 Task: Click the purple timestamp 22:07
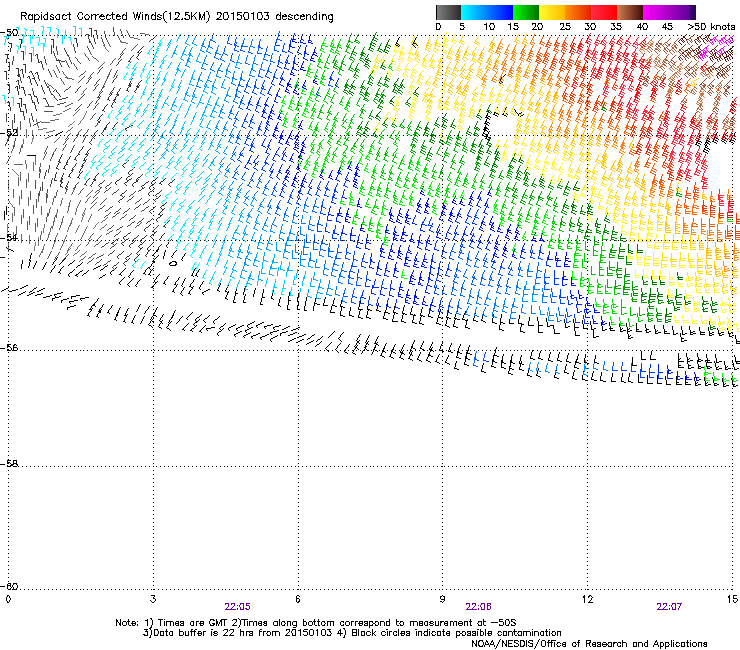[x=669, y=607]
